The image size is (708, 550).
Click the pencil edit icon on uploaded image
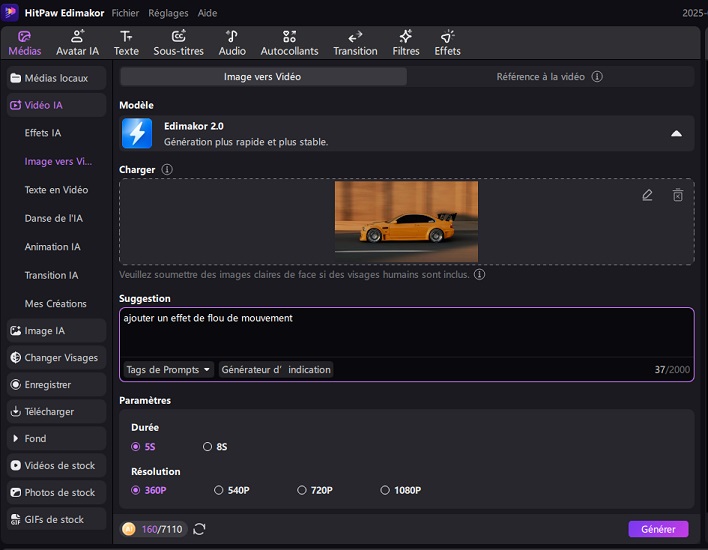point(647,195)
